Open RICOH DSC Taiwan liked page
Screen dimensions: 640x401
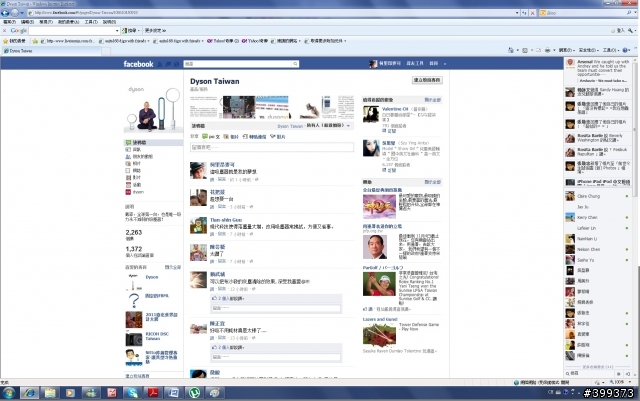point(157,336)
